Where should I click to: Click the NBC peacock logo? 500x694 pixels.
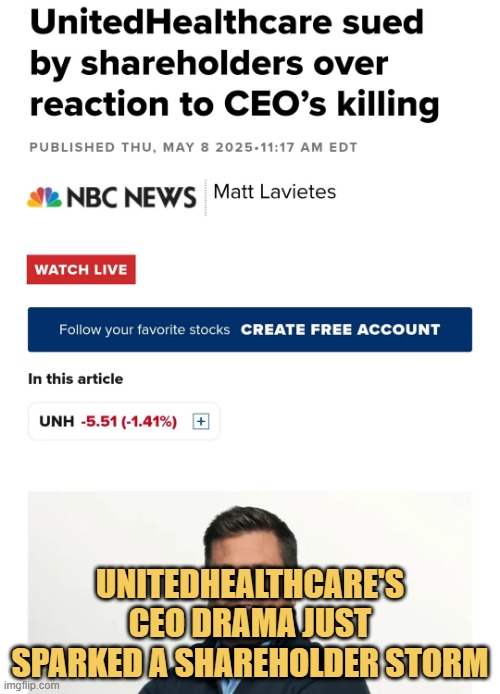coord(44,197)
